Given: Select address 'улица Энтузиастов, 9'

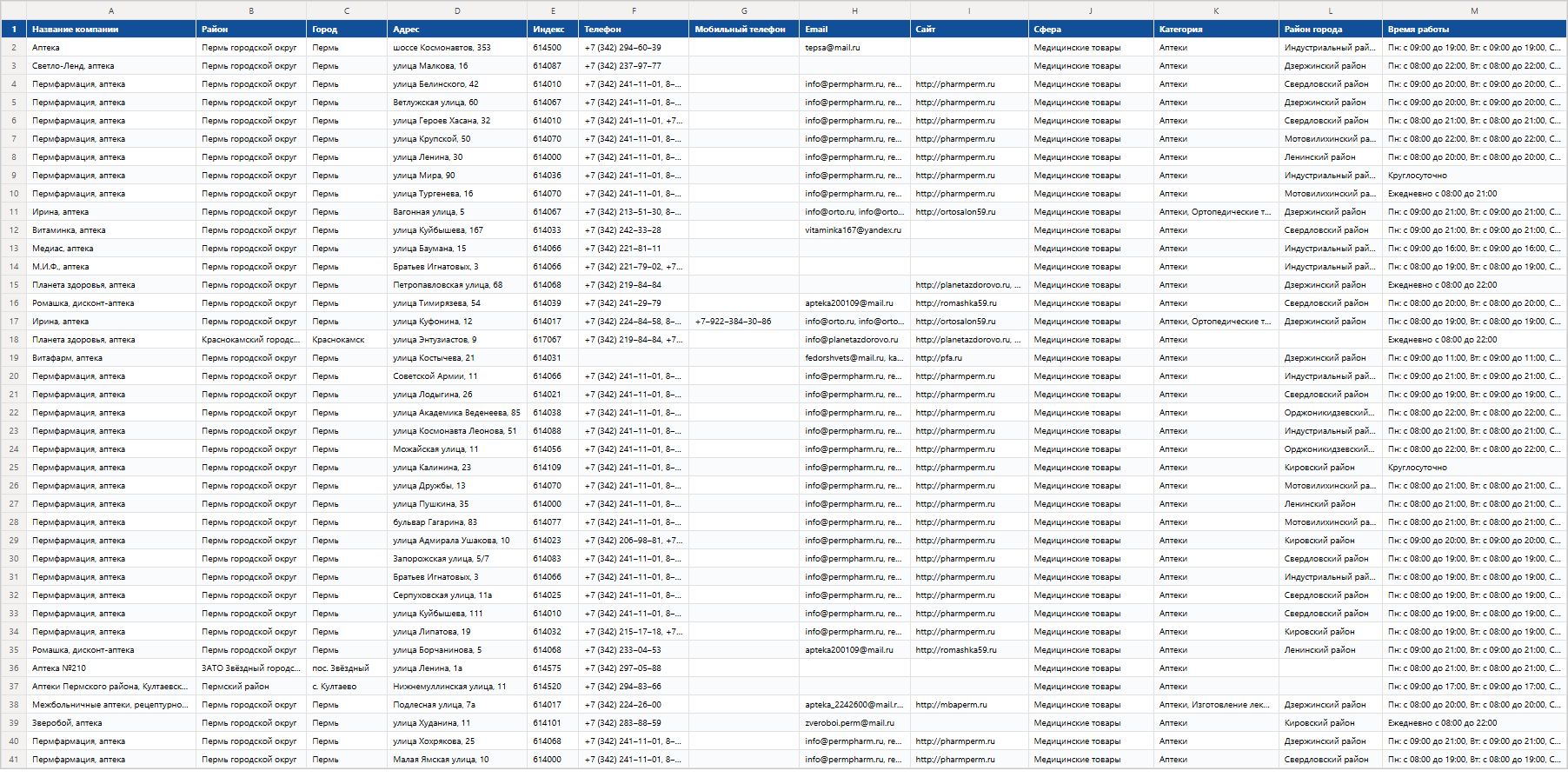Looking at the screenshot, I should [457, 340].
